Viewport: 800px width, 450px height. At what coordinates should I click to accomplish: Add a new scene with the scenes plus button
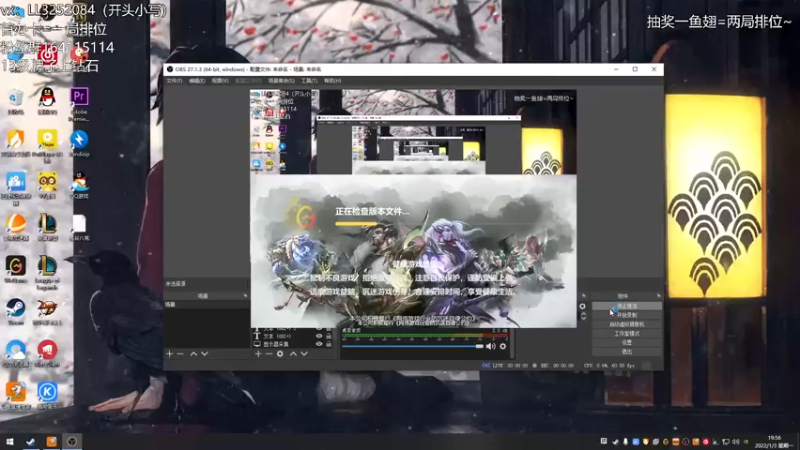169,354
